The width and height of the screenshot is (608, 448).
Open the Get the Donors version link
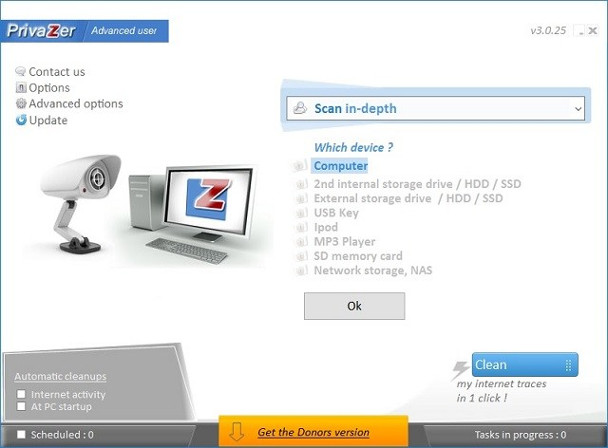313,432
